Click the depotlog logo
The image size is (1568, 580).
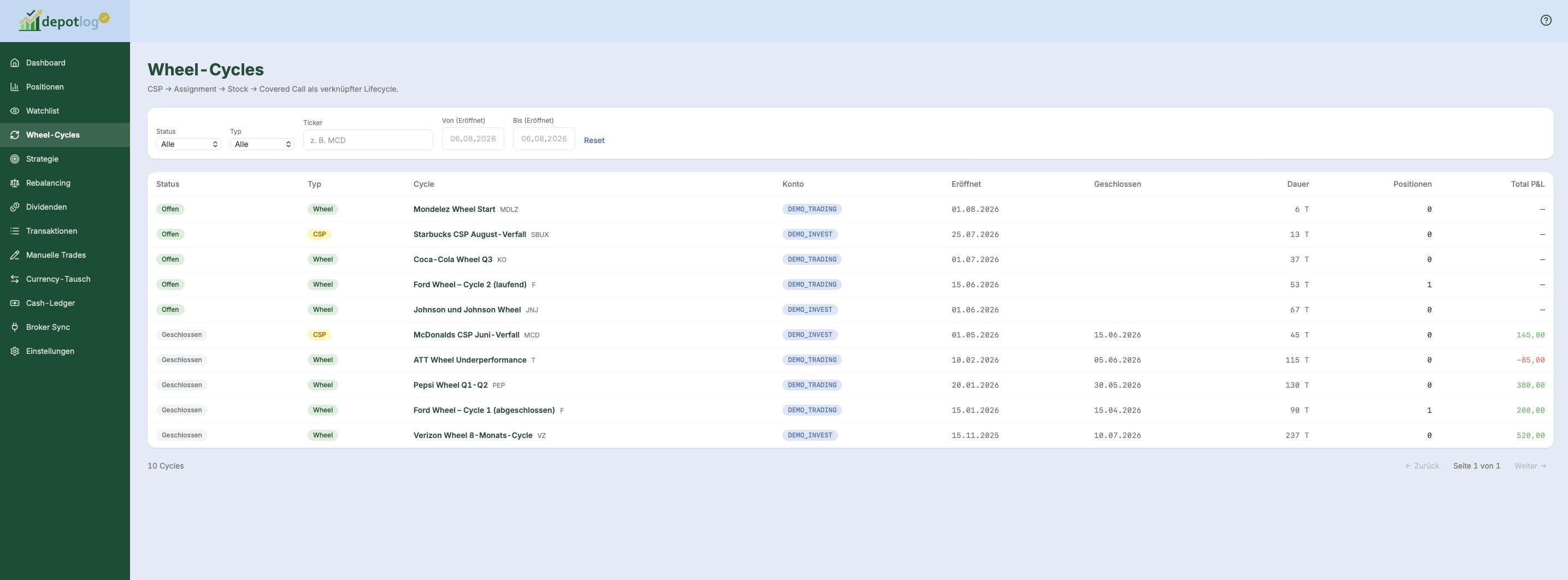pos(64,21)
